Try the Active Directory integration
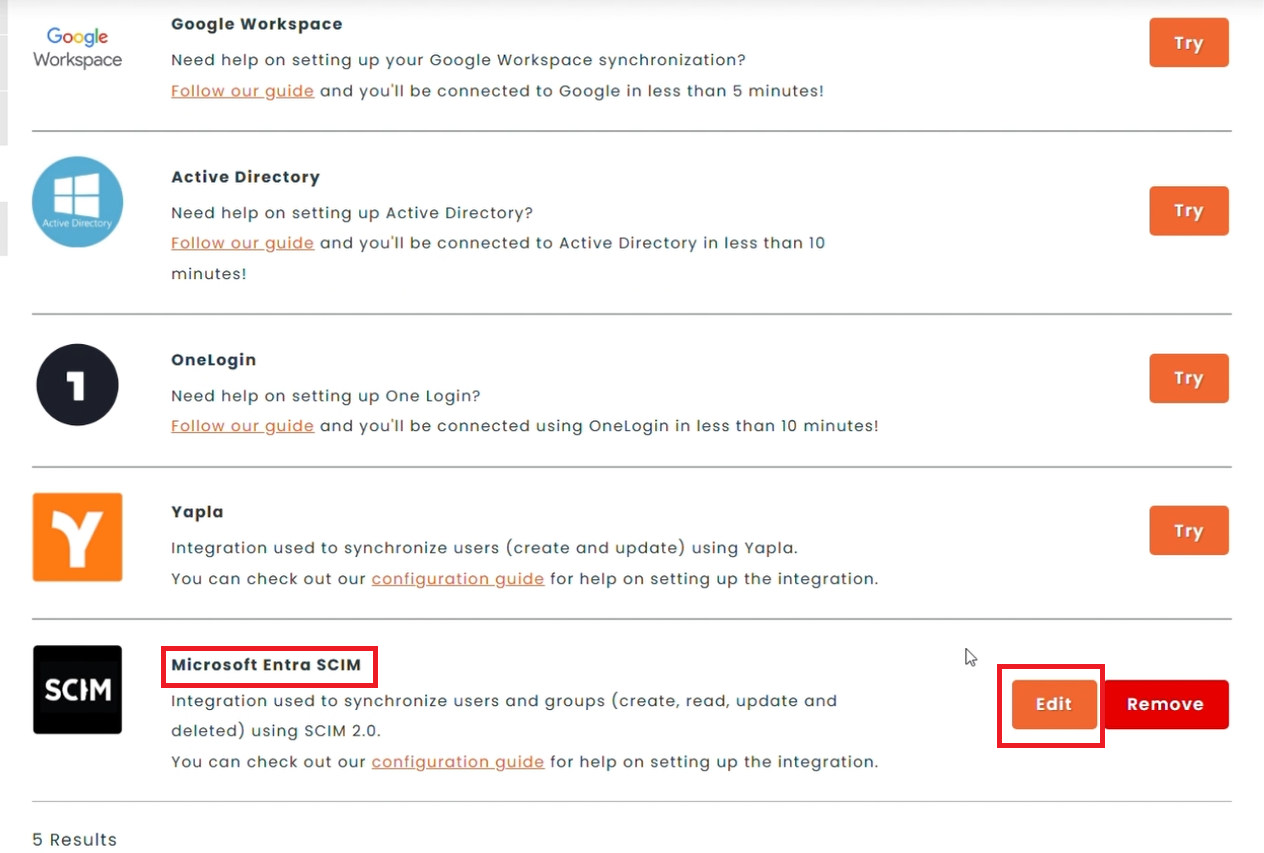The width and height of the screenshot is (1264, 853). tap(1188, 211)
